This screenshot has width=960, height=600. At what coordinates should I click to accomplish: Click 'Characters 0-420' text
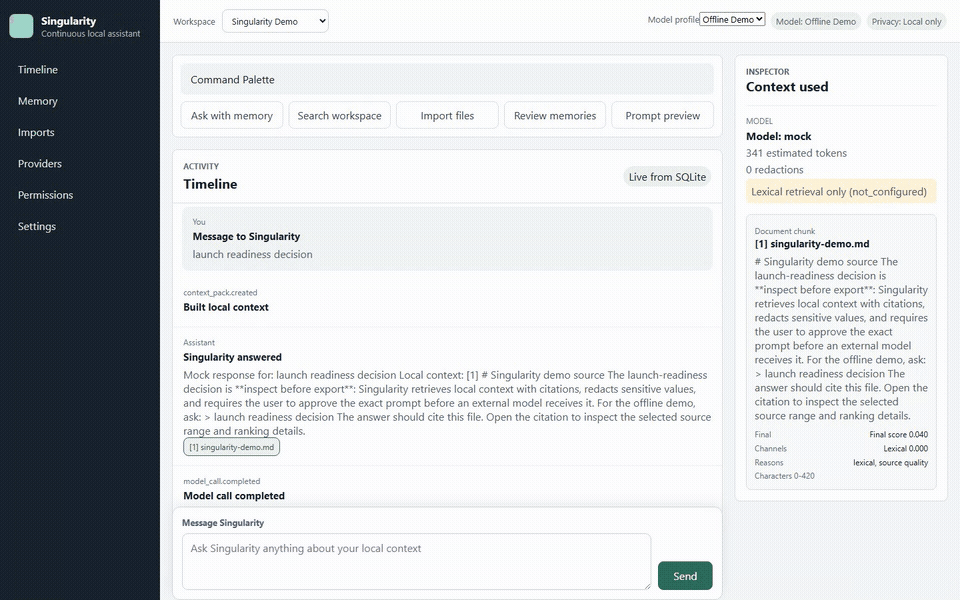point(784,476)
